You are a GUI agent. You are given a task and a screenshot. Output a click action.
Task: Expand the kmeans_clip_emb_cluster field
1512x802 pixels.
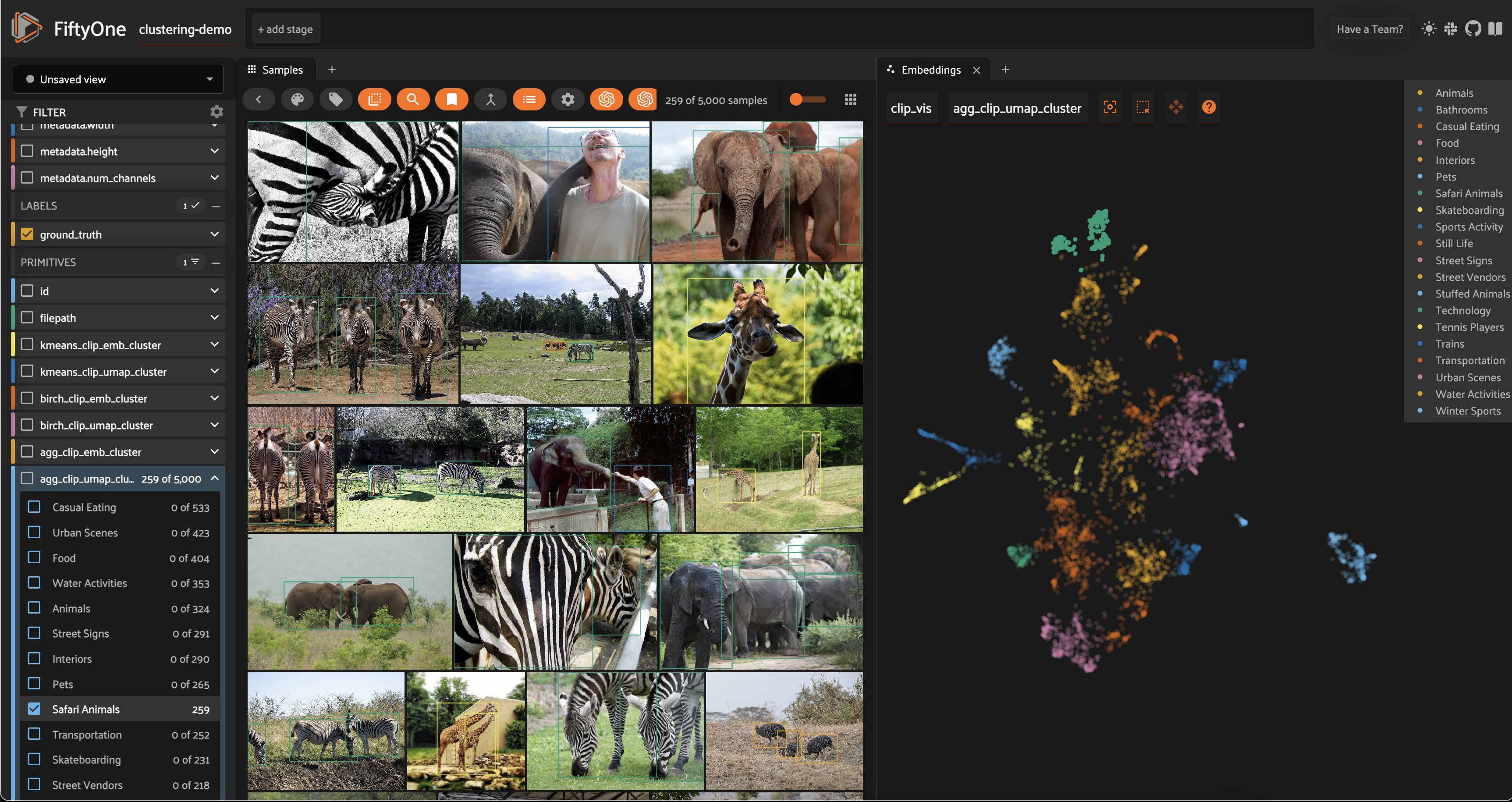(214, 344)
